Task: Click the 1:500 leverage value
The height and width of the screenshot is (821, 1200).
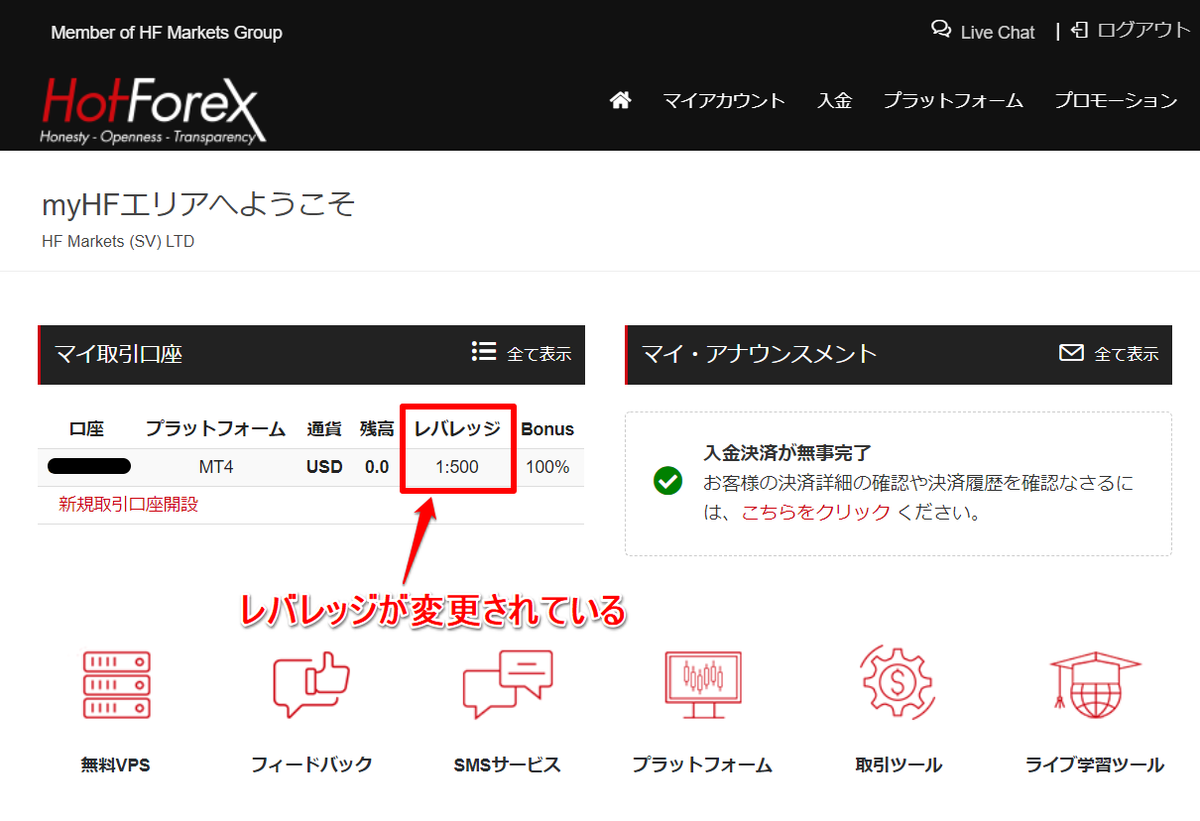Action: tap(457, 467)
